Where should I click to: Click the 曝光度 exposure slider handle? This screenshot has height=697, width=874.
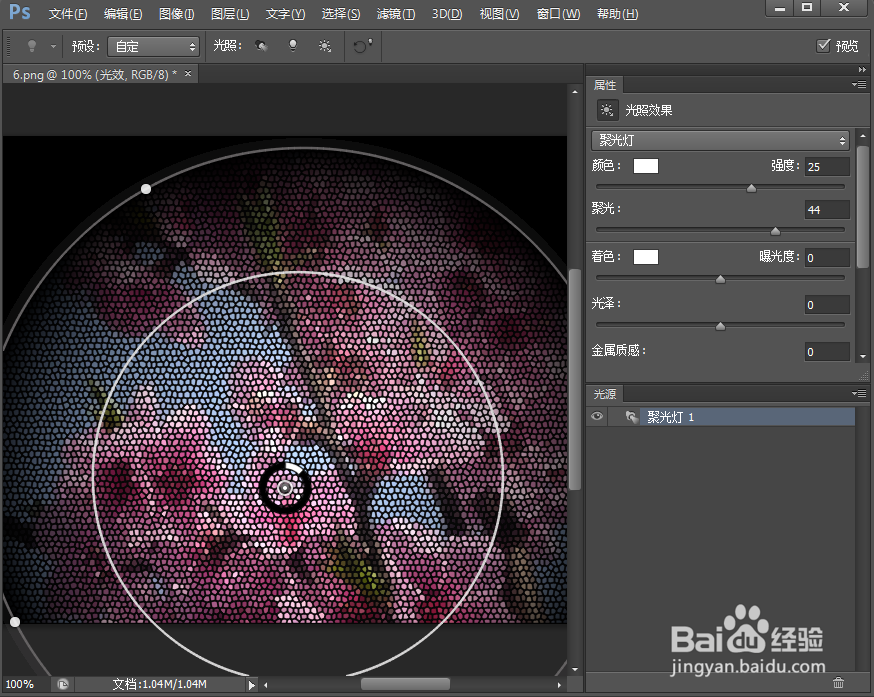[x=720, y=279]
